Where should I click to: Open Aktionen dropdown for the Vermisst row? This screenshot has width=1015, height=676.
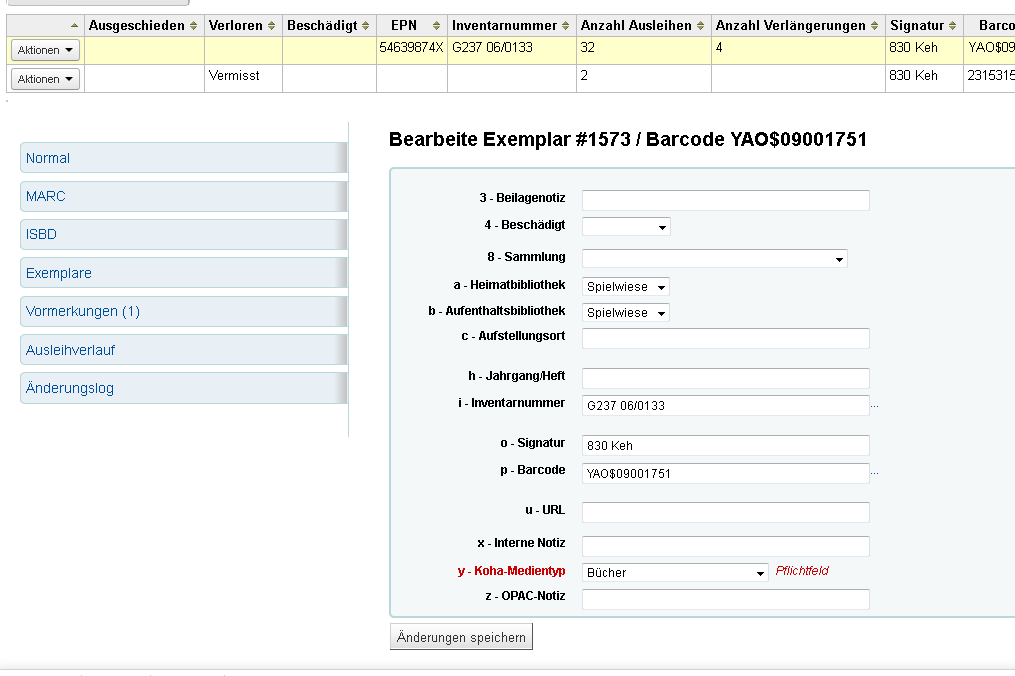pyautogui.click(x=45, y=79)
